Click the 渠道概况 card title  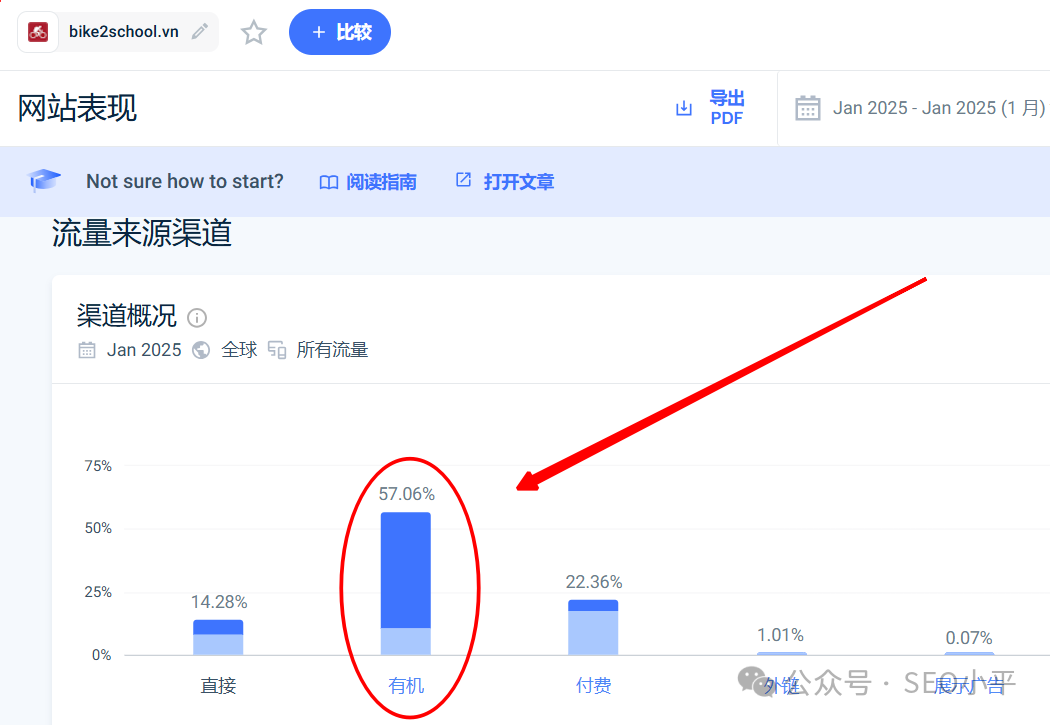(x=127, y=316)
